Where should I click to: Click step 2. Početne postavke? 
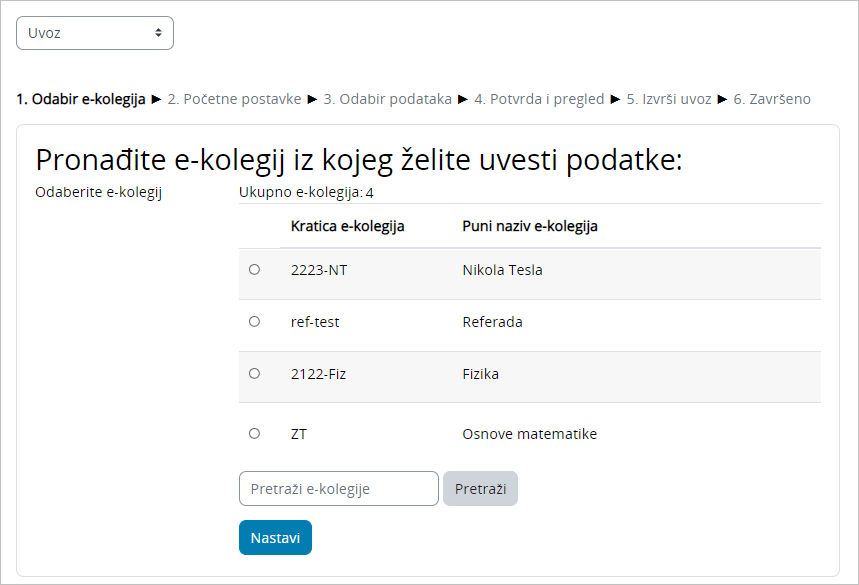234,99
